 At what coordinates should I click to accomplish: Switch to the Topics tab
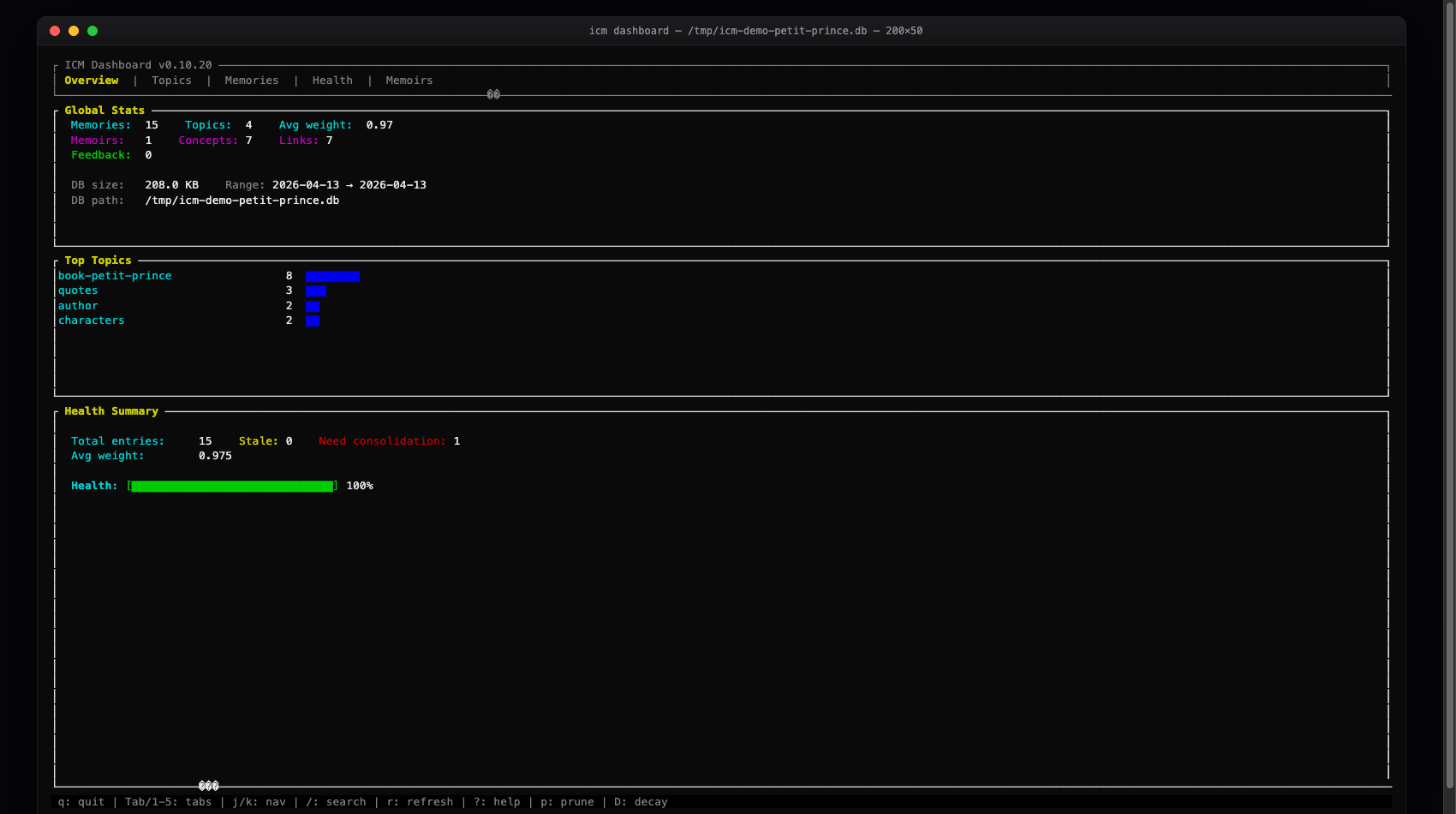[x=171, y=80]
